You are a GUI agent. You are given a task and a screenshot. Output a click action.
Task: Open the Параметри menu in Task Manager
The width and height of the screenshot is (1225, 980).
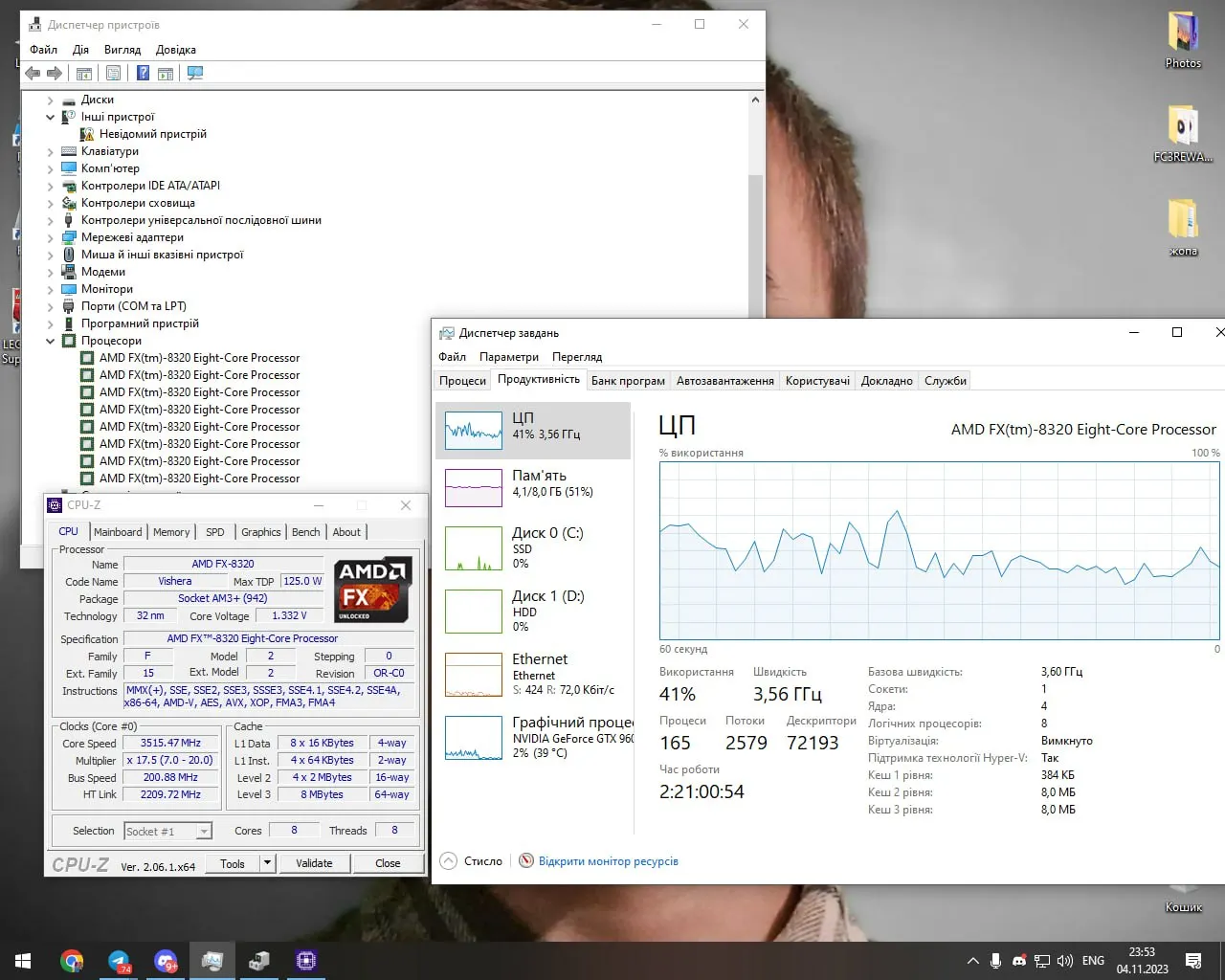point(509,357)
